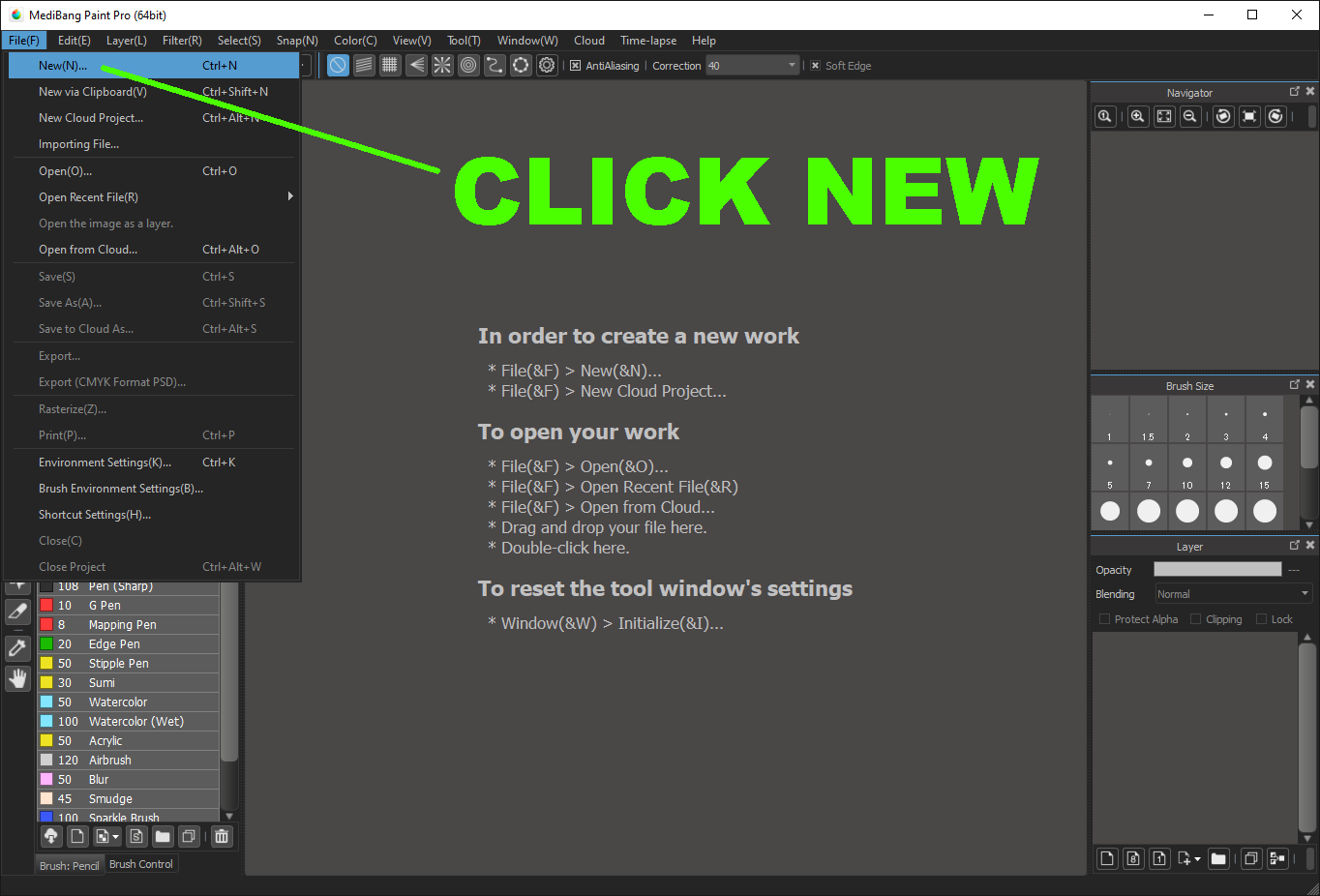1320x896 pixels.
Task: Open Environment Settings(K)...
Action: click(x=154, y=462)
